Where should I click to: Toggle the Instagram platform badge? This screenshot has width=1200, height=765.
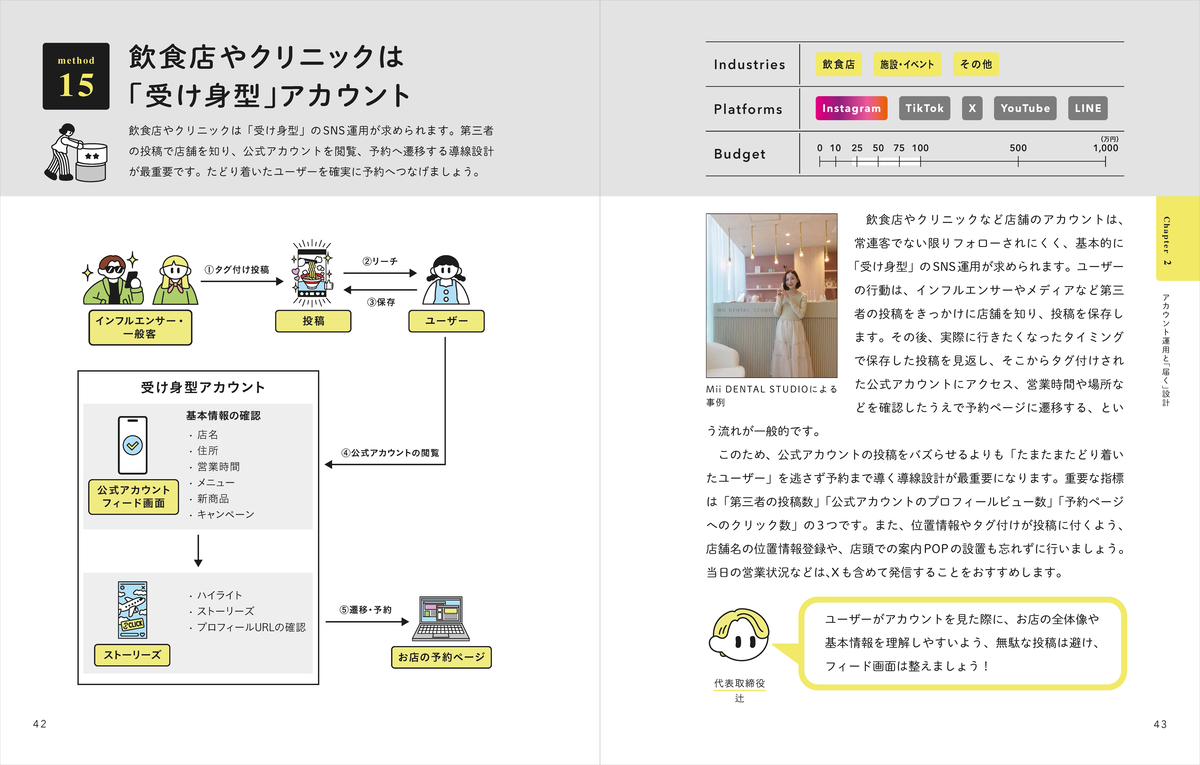pos(850,108)
